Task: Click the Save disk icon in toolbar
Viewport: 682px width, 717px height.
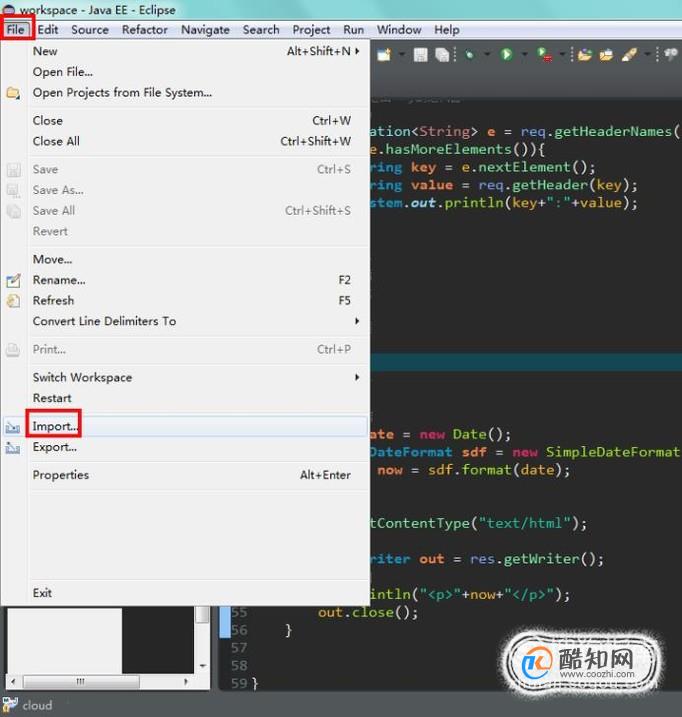Action: pos(420,55)
